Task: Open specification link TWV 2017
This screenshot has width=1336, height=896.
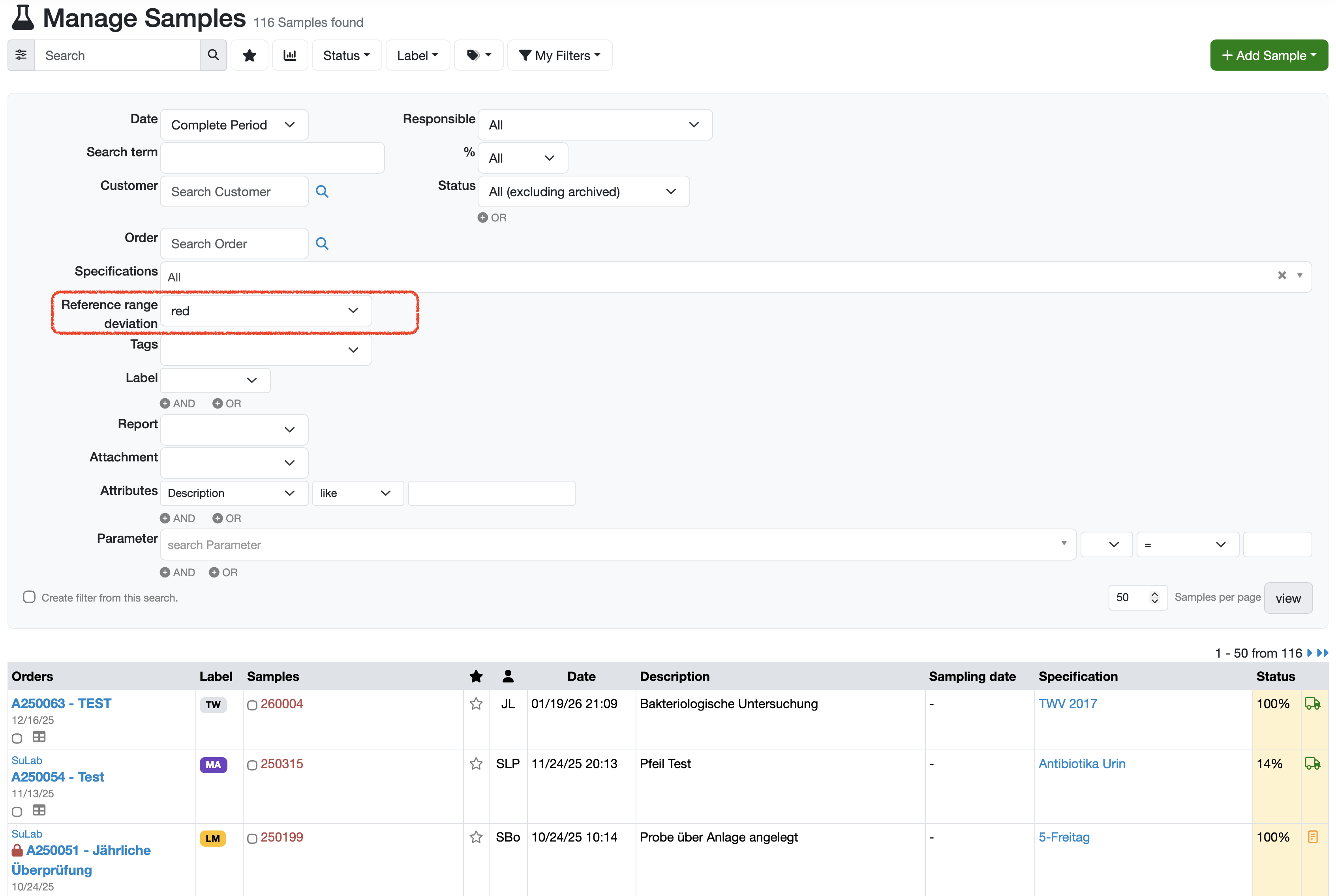Action: pos(1068,704)
